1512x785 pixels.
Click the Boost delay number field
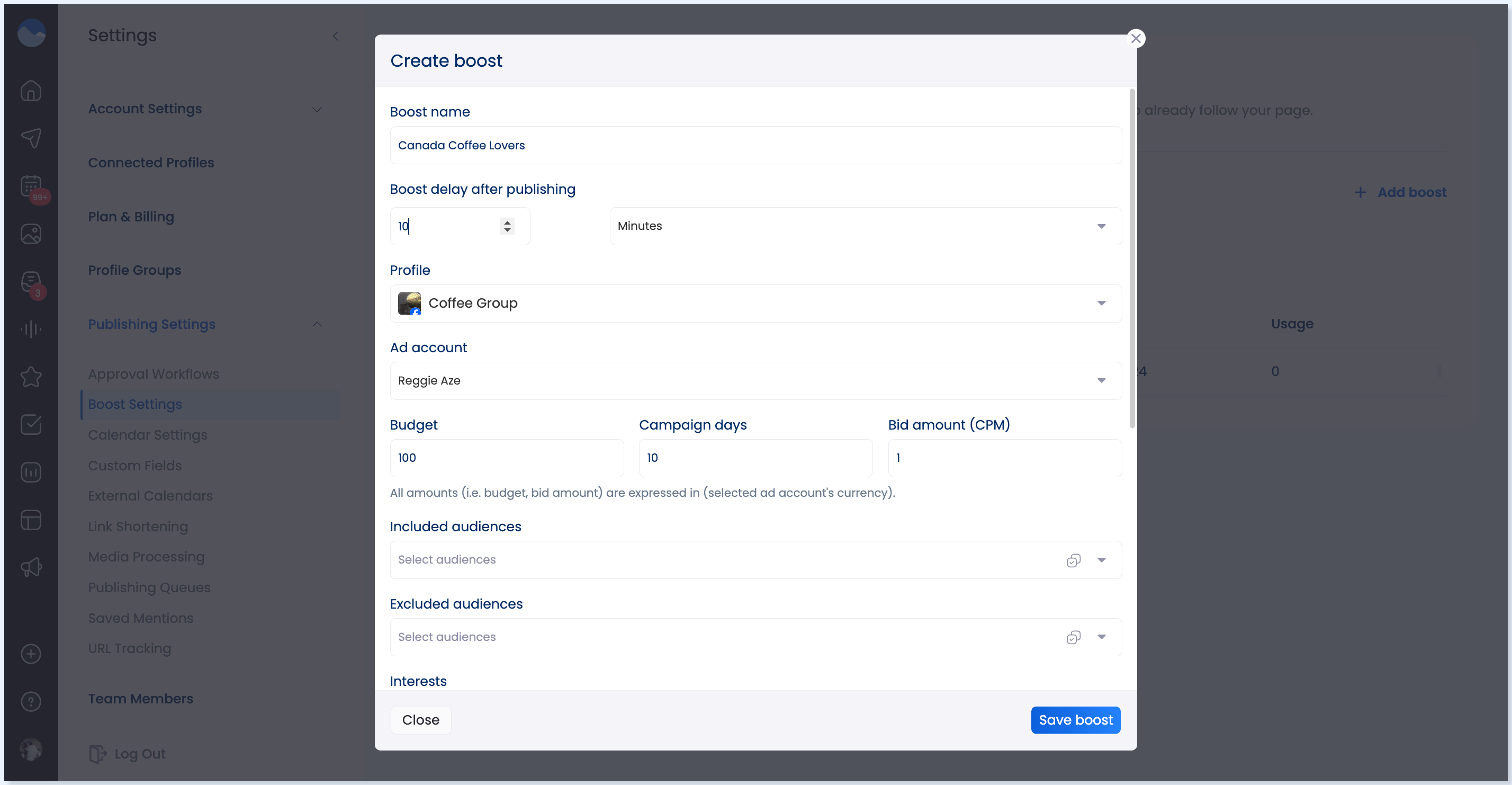click(x=460, y=226)
